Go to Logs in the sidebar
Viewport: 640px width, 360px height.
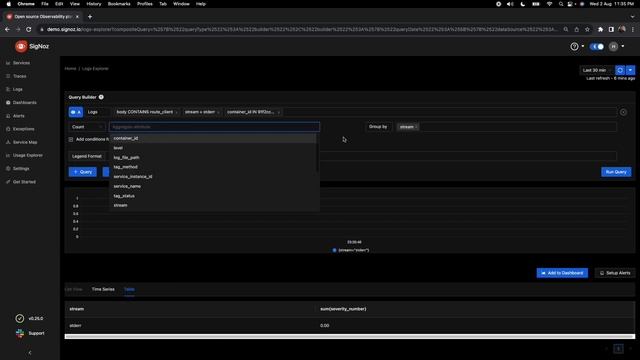point(18,89)
